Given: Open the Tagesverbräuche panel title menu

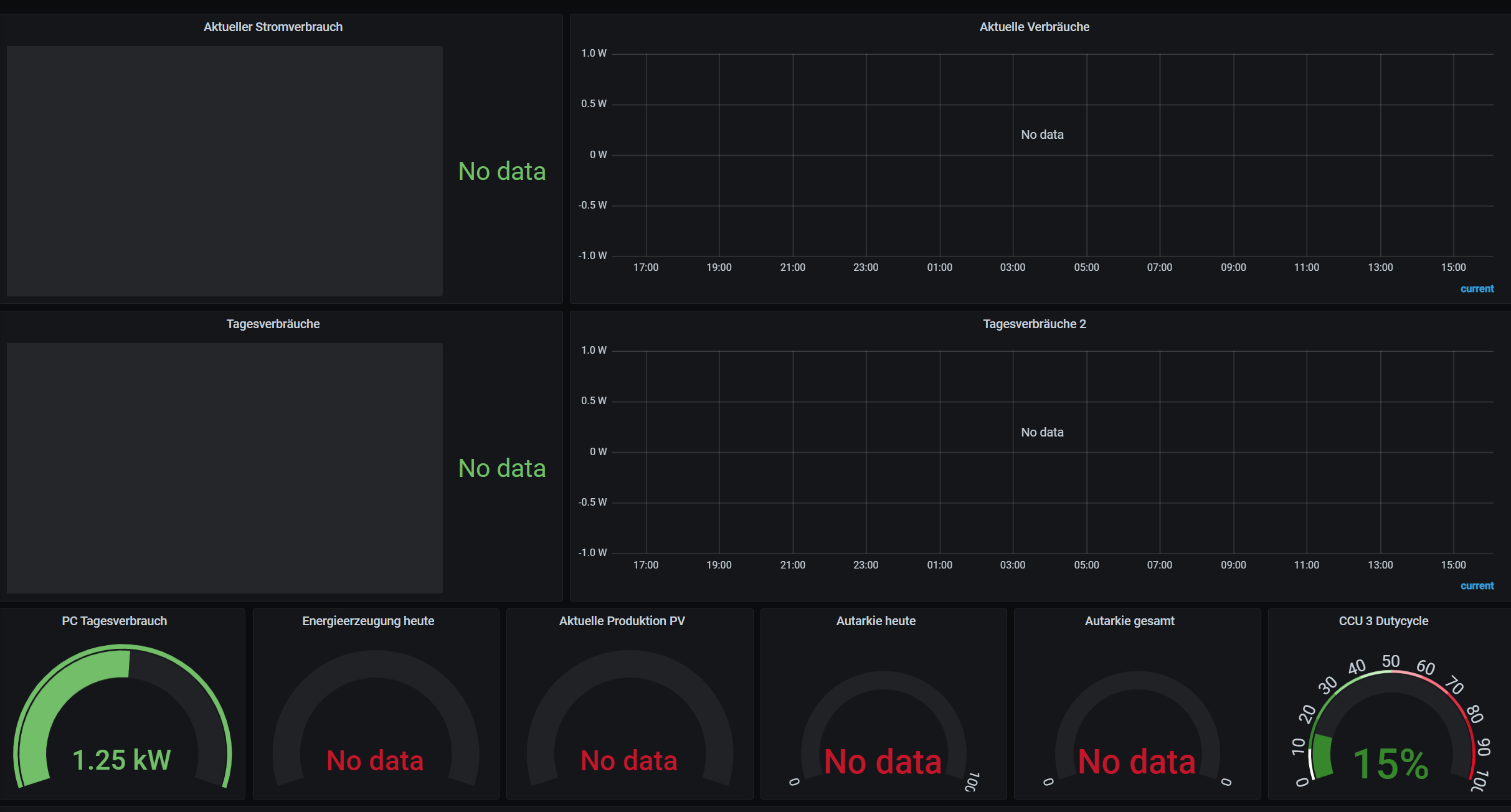Looking at the screenshot, I should (x=273, y=324).
